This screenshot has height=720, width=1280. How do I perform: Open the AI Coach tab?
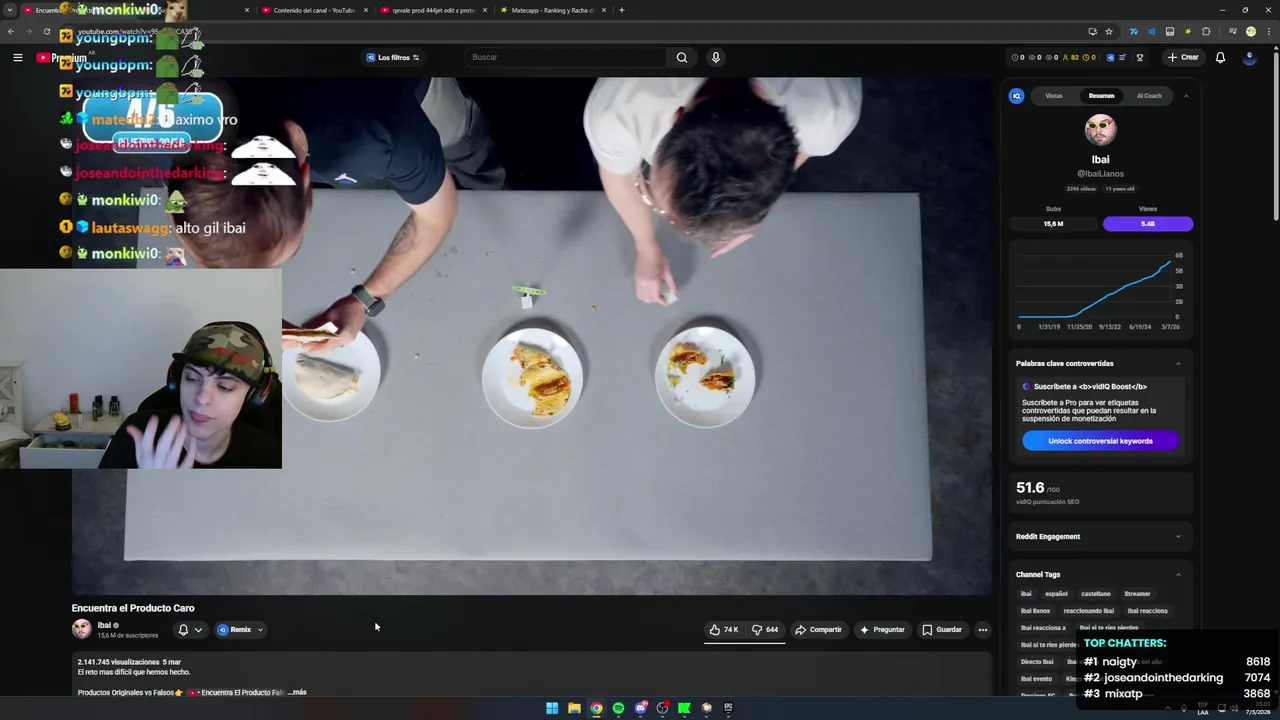(1149, 96)
